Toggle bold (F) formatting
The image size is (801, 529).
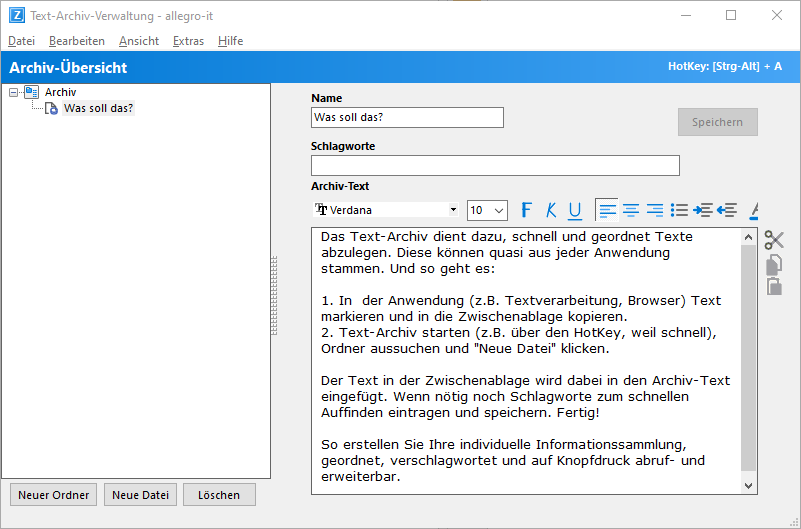pyautogui.click(x=527, y=210)
